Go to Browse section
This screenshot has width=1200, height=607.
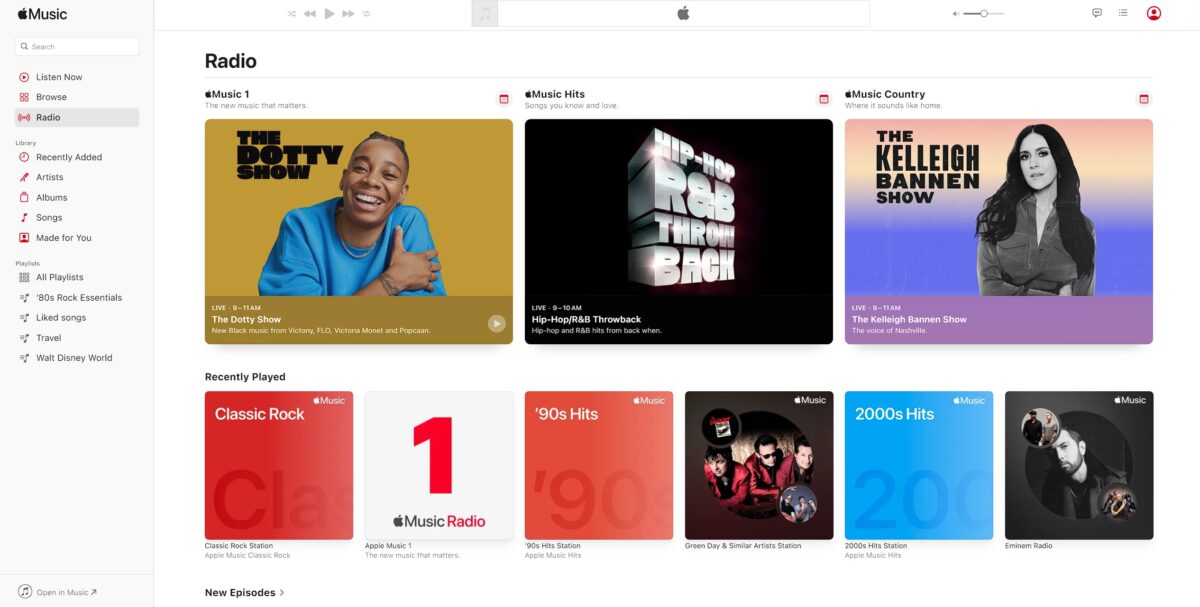(x=77, y=97)
